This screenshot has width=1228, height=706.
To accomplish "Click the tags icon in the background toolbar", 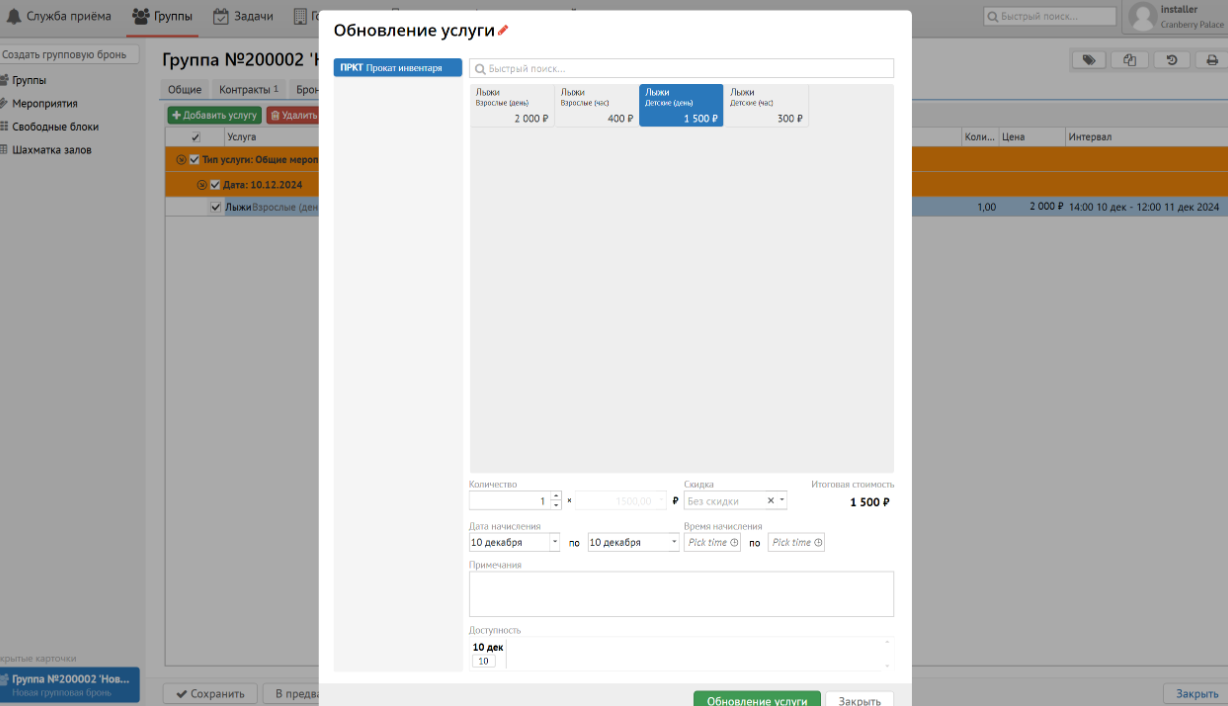I will coord(1089,60).
